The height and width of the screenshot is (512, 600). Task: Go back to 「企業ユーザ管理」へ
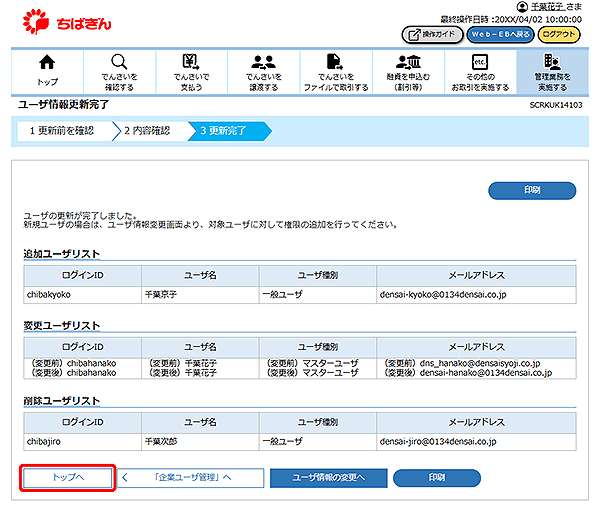click(191, 478)
